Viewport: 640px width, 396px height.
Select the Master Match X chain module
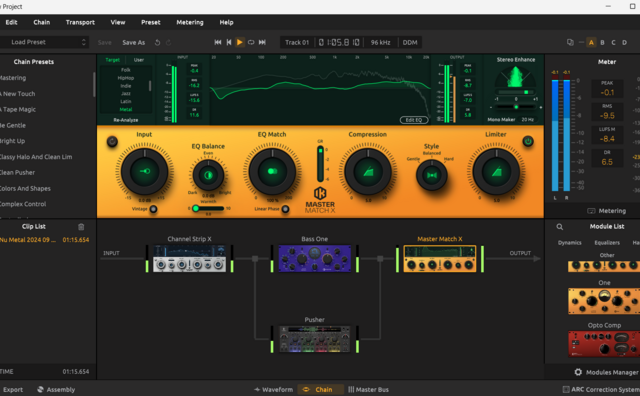pyautogui.click(x=440, y=258)
